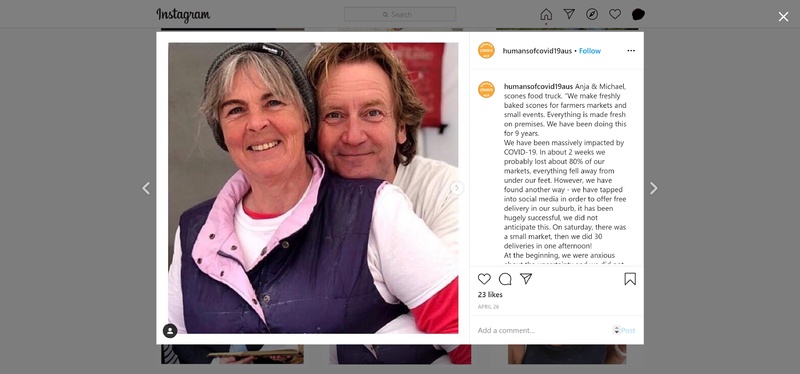Image resolution: width=800 pixels, height=374 pixels.
Task: Go to previous post arrow
Action: click(x=146, y=188)
